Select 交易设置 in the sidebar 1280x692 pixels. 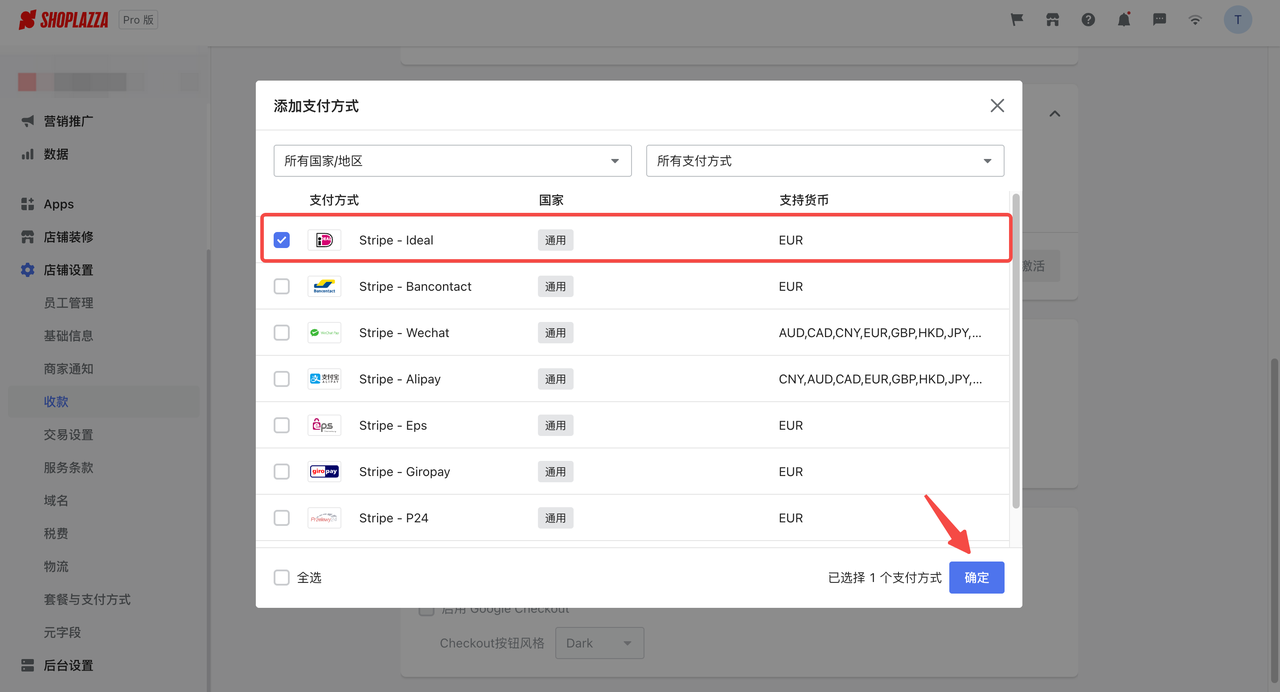68,435
